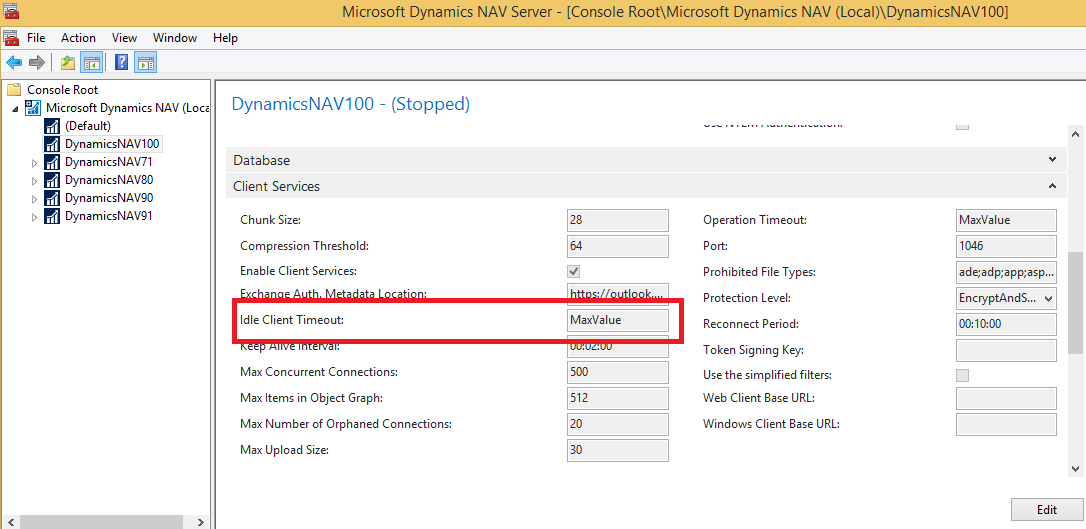Click the Port field showing 1046
Screen dimensions: 1086x529
pos(1006,246)
